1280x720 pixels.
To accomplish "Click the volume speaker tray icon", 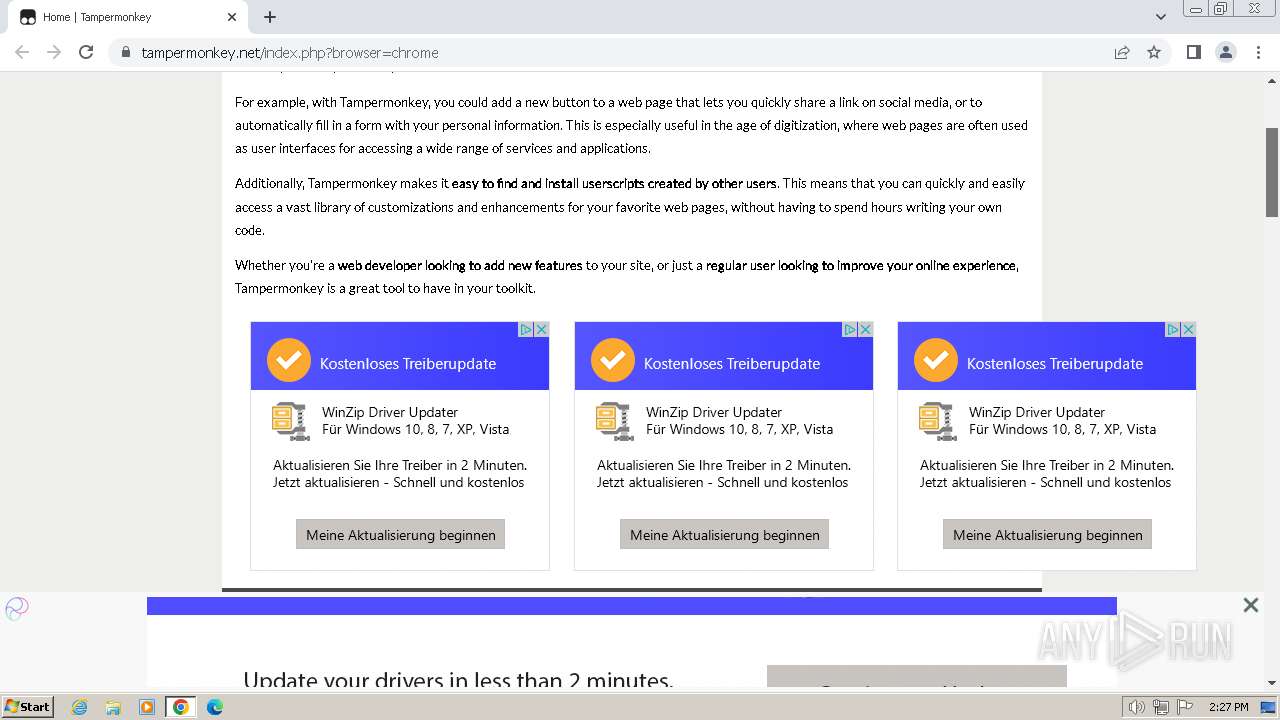I will click(1136, 707).
